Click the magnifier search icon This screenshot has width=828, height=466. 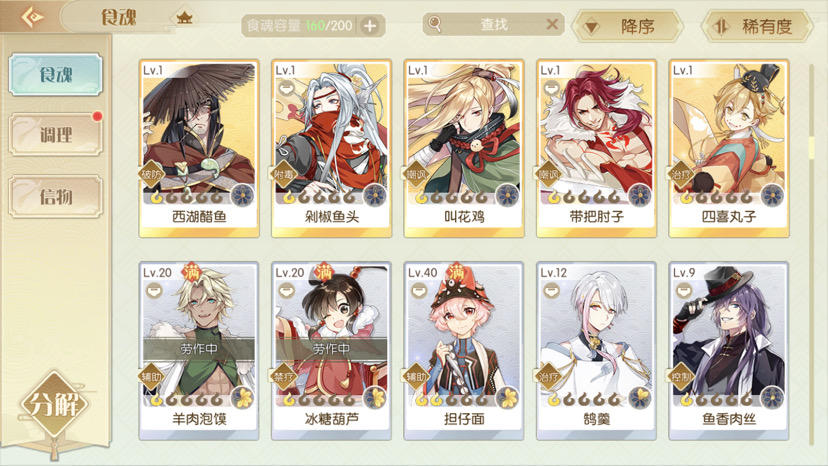[x=434, y=24]
